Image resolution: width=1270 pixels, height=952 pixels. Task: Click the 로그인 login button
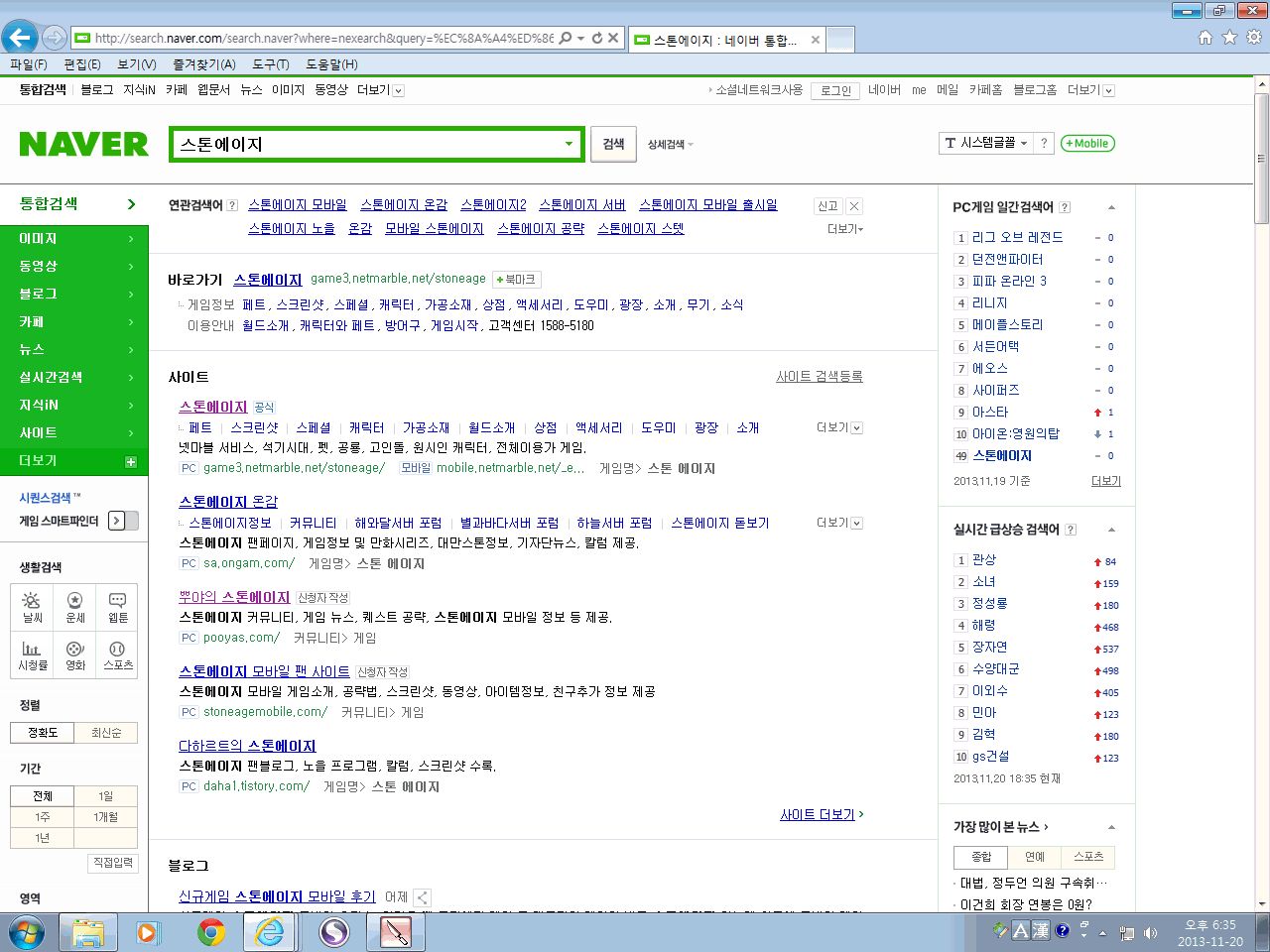tap(836, 90)
